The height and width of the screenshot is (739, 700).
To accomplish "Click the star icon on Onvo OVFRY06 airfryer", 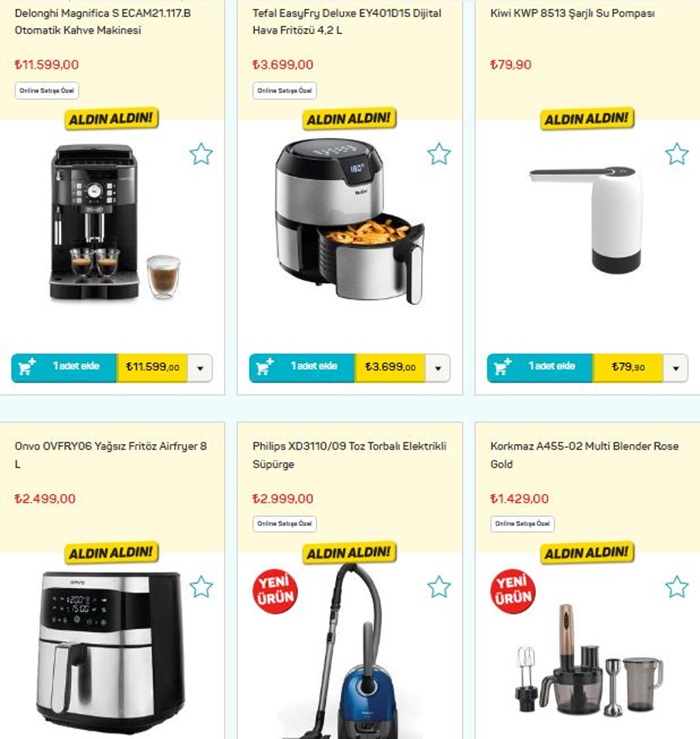I will [x=201, y=587].
